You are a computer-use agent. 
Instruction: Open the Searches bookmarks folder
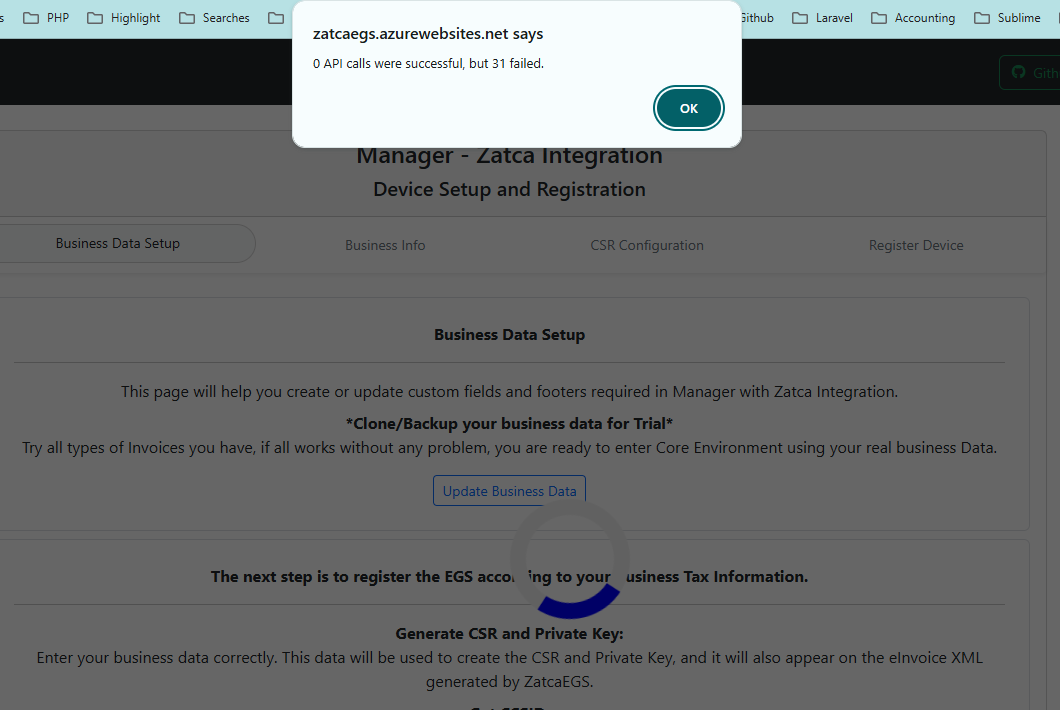214,18
